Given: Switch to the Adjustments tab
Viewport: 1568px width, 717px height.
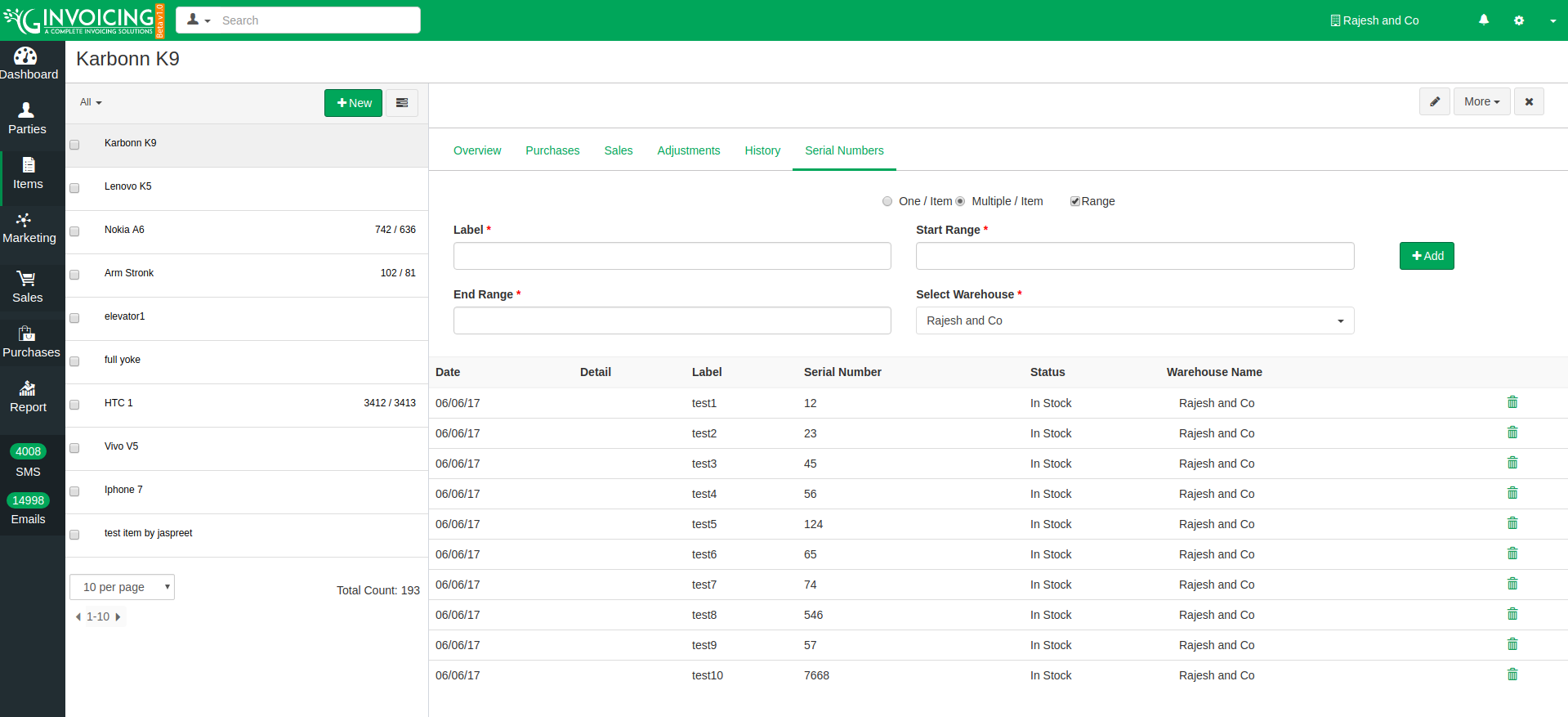Looking at the screenshot, I should click(x=689, y=150).
